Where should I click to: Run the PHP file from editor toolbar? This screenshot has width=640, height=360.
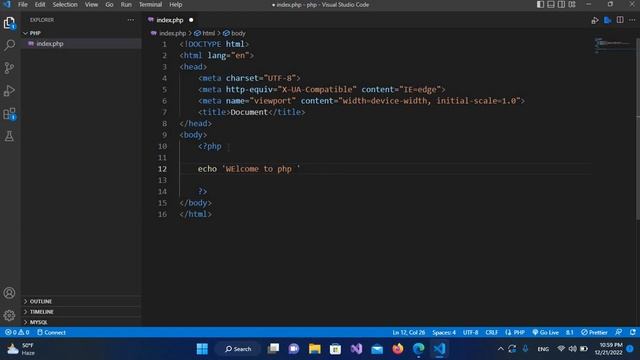[x=595, y=20]
